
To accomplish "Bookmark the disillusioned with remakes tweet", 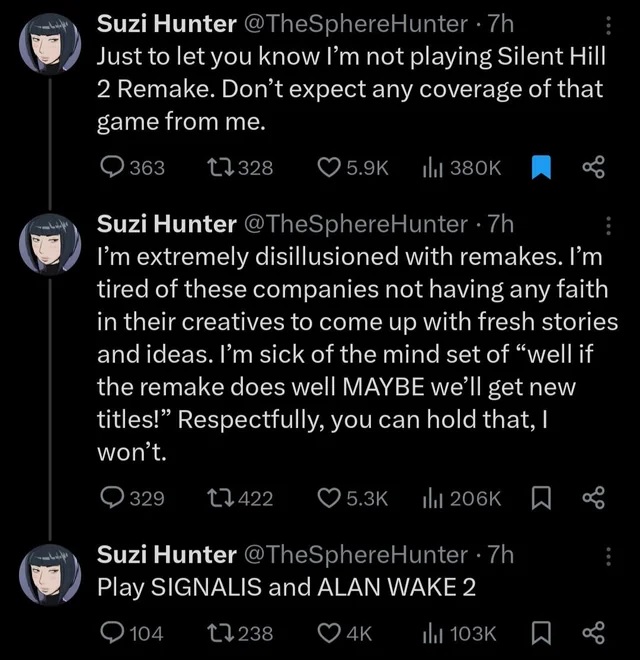I will (541, 497).
